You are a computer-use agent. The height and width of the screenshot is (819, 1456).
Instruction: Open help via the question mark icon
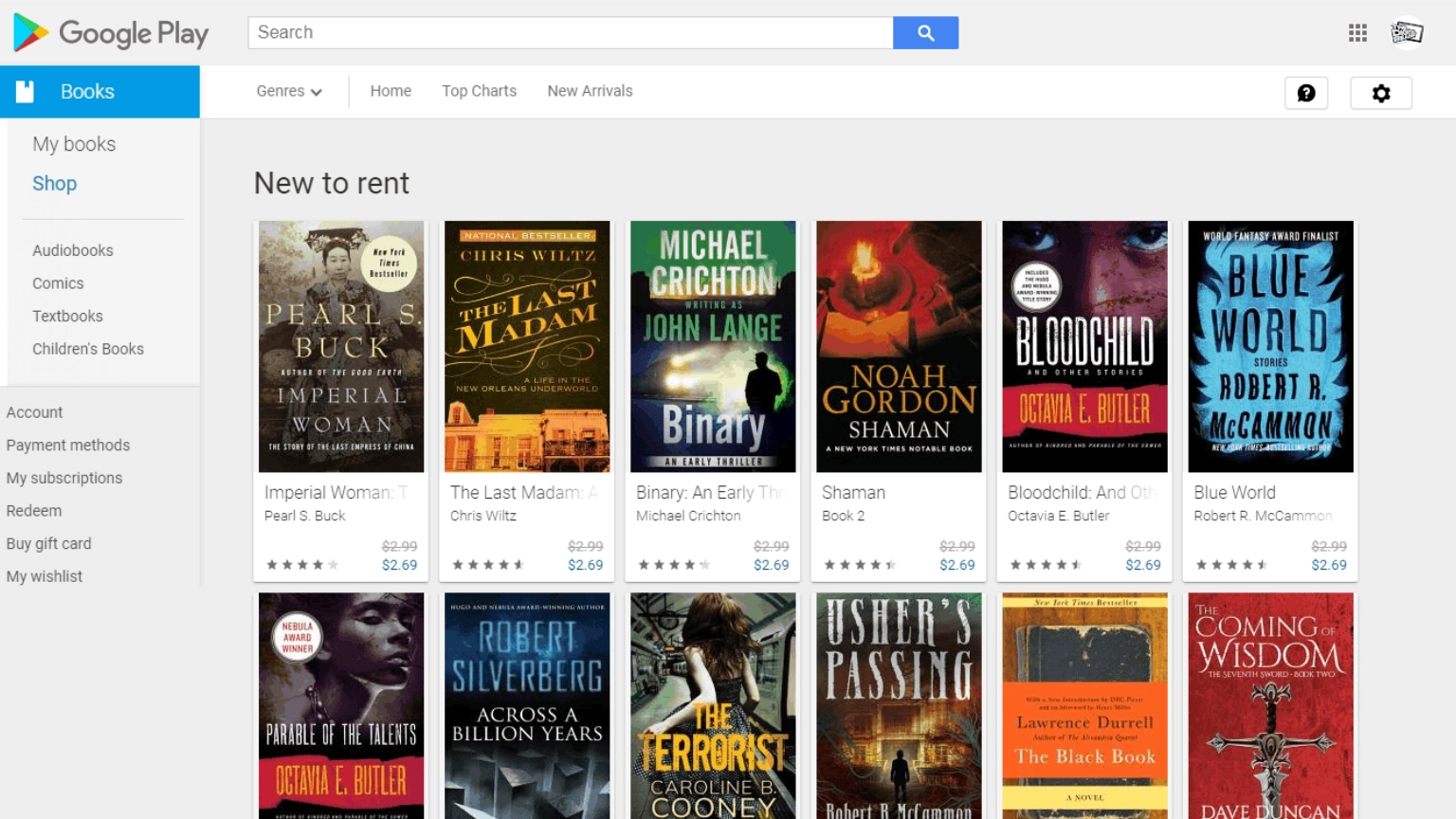tap(1306, 93)
